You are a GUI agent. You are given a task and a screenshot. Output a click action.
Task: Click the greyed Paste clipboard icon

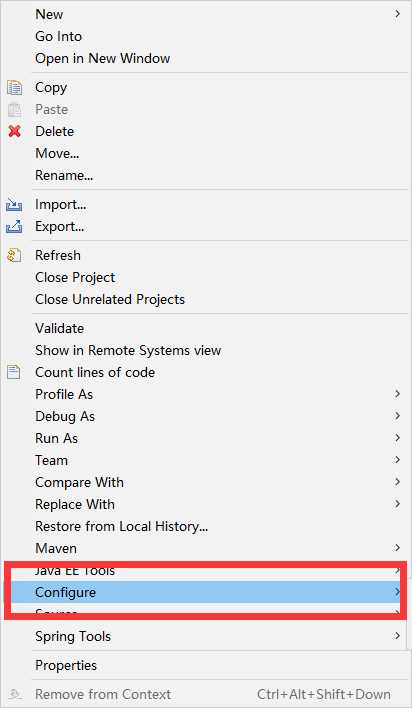point(14,110)
